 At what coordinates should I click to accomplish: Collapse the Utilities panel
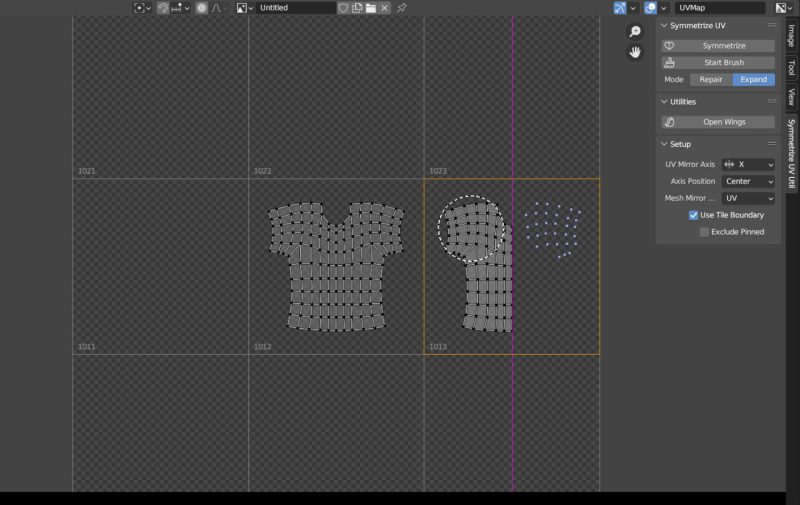point(664,102)
